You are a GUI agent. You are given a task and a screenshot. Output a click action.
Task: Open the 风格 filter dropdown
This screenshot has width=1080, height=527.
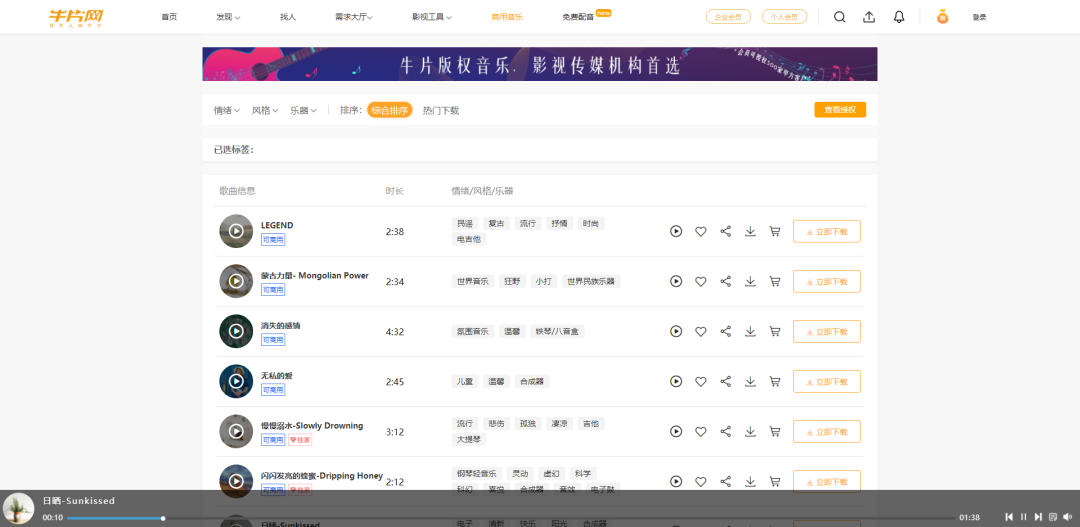tap(265, 110)
